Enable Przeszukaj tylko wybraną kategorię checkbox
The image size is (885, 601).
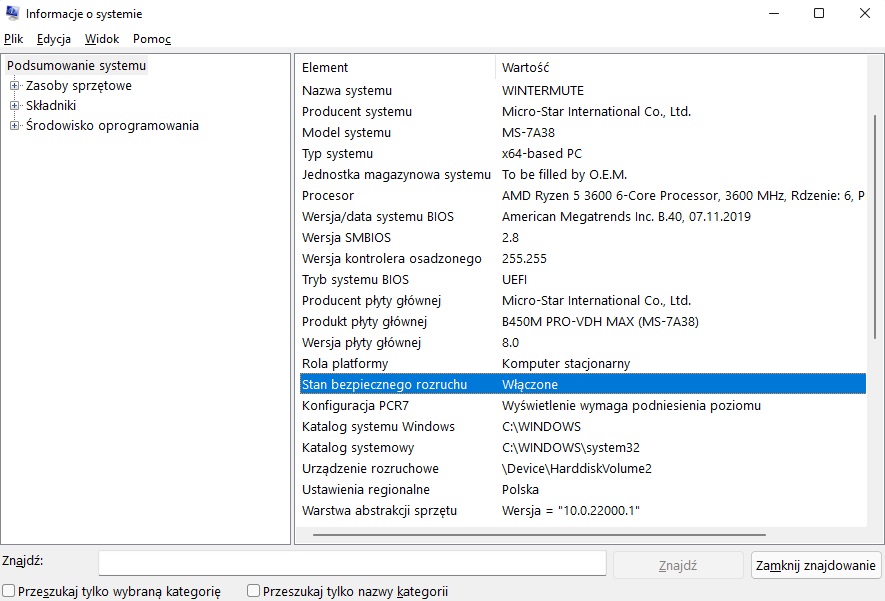(x=8, y=591)
